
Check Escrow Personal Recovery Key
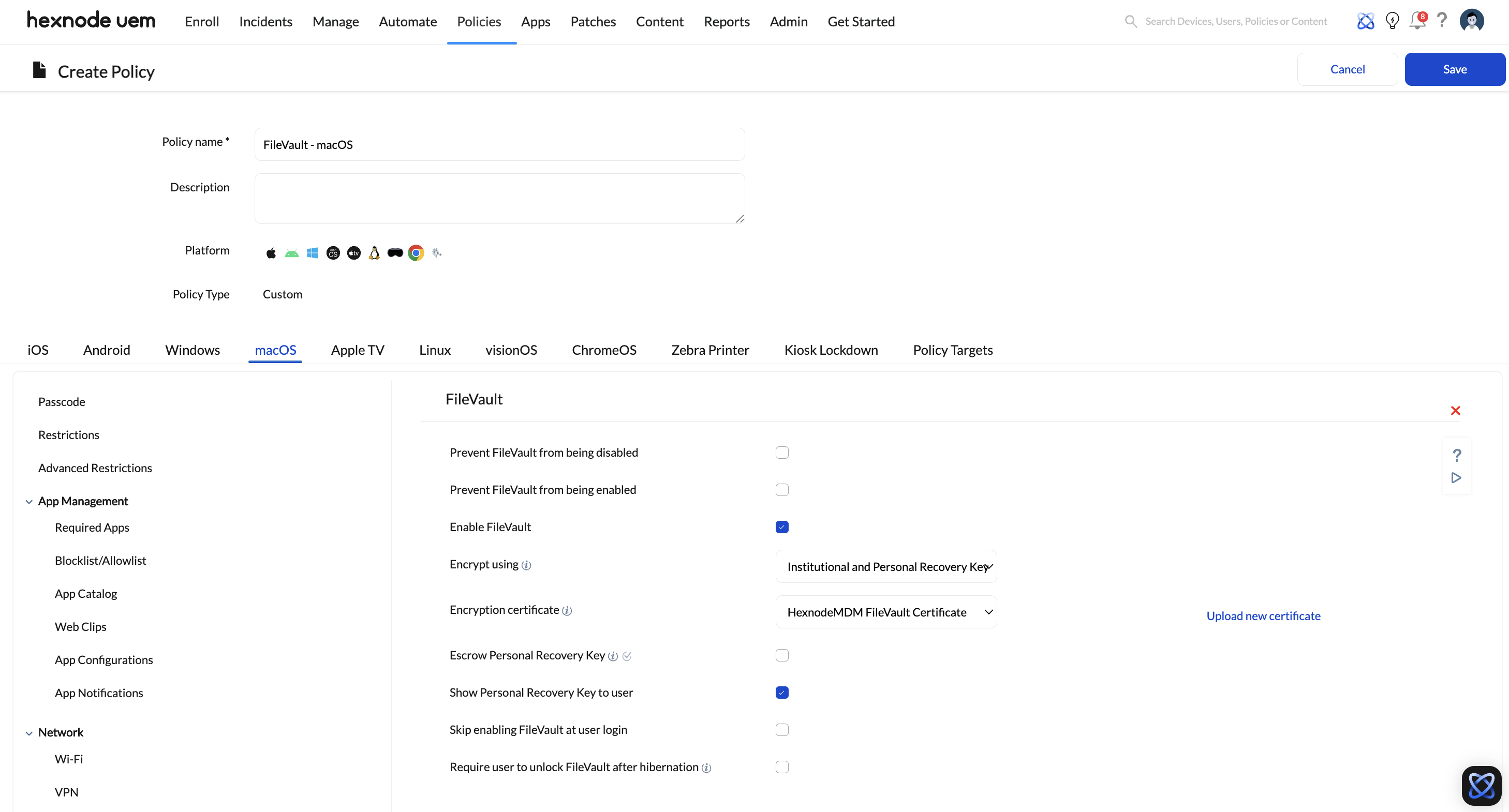[782, 655]
